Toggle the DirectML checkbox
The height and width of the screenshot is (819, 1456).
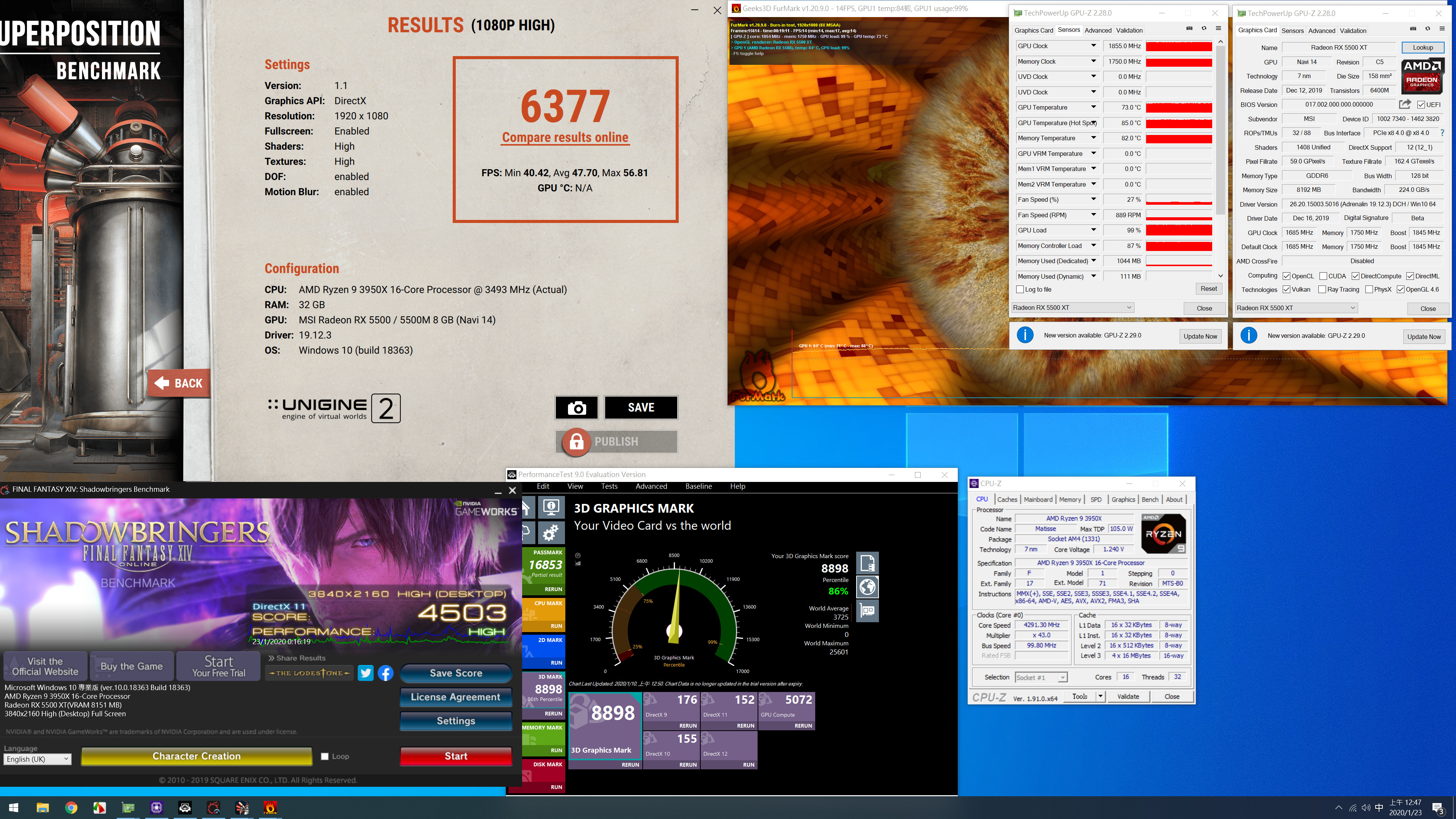coord(1410,276)
